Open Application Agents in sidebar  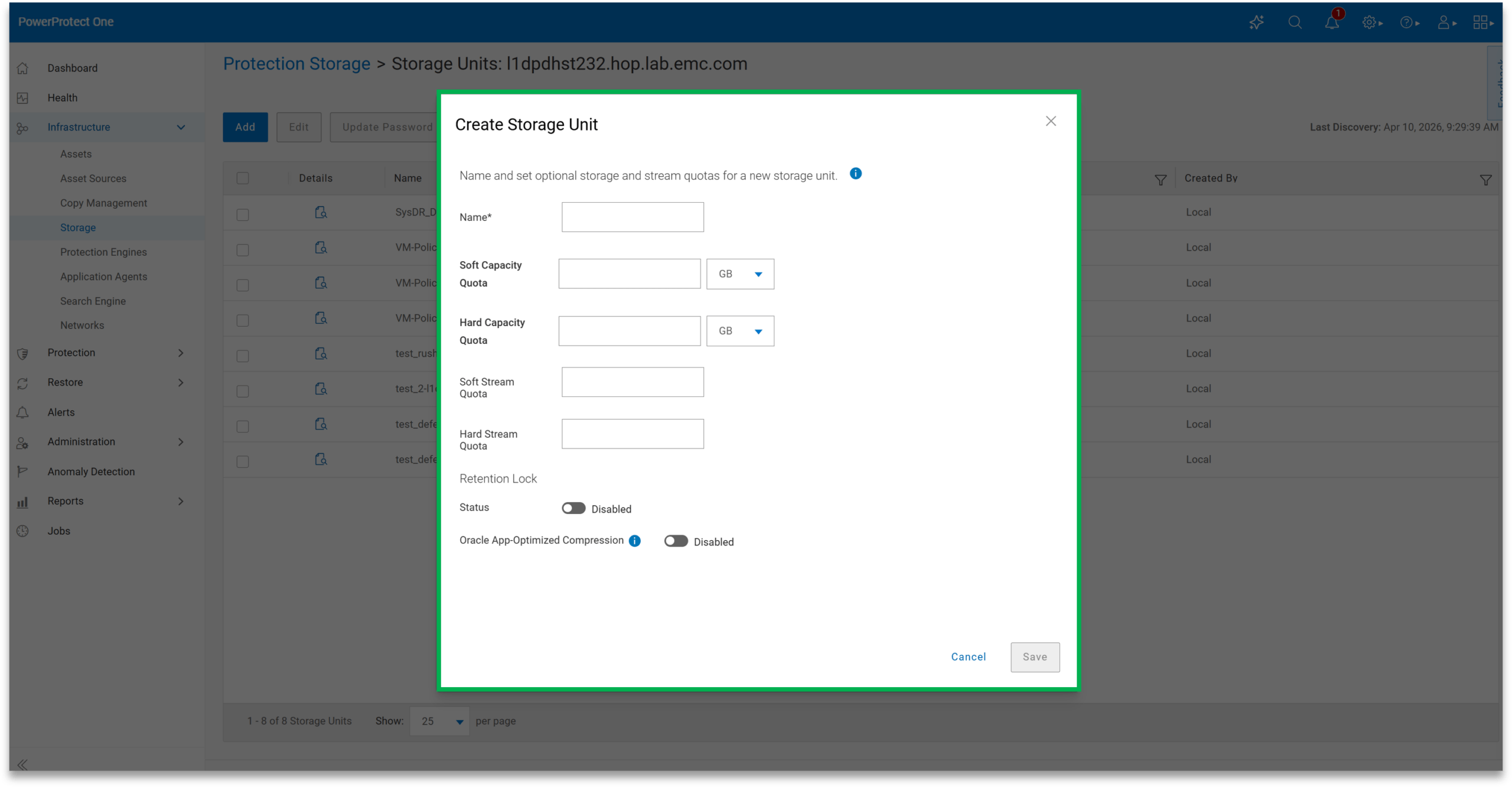pos(103,277)
